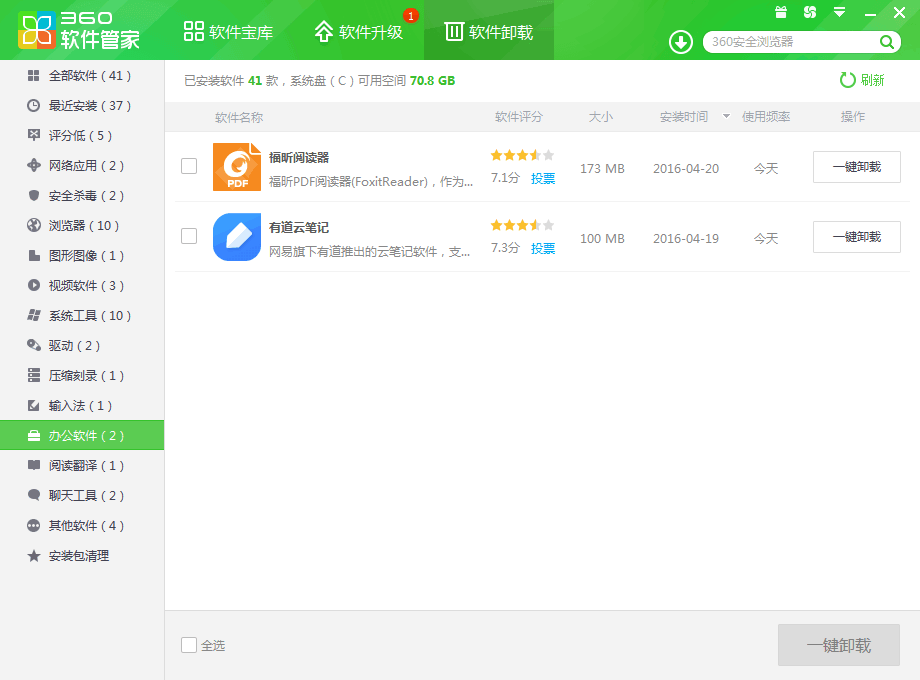Image resolution: width=920 pixels, height=680 pixels.
Task: Click the 360安全浏览器 search field
Action: [790, 42]
